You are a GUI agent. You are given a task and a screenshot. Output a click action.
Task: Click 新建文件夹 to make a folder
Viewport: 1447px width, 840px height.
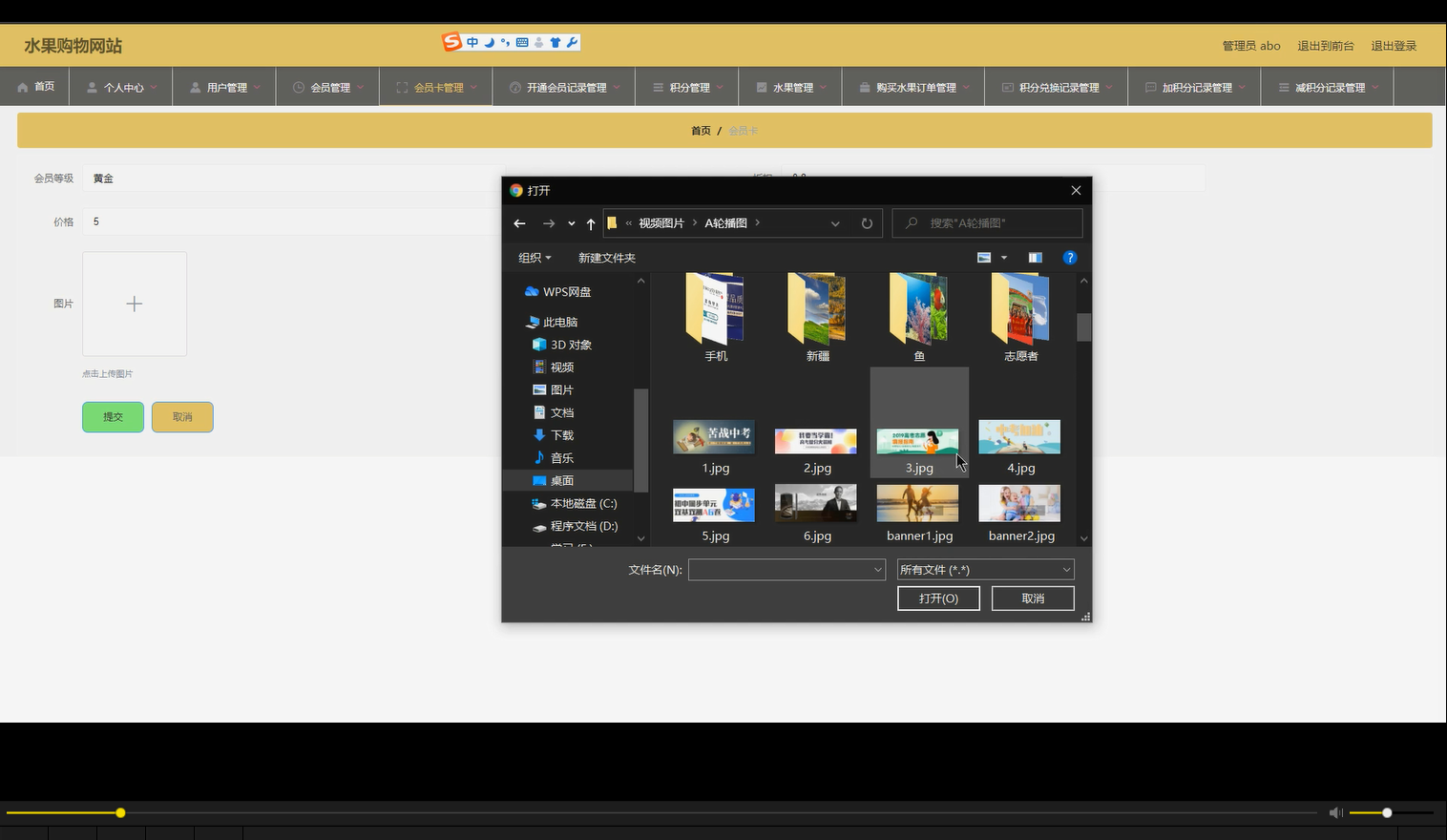607,258
